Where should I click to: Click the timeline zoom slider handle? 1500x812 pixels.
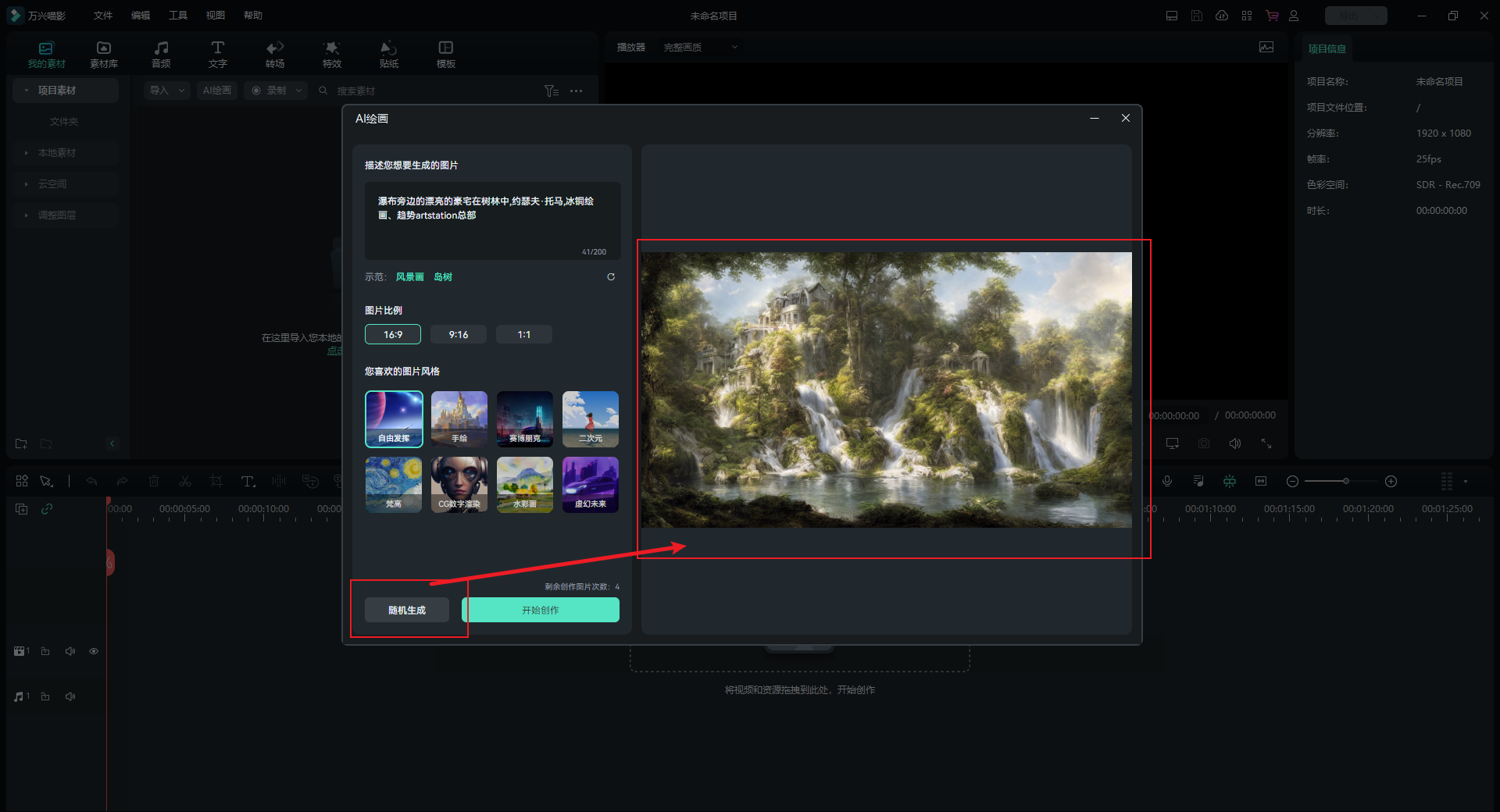tap(1345, 481)
